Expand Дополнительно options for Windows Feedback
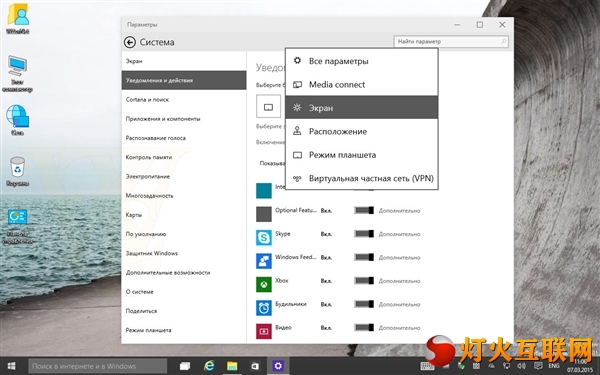This screenshot has height=375, width=600. [399, 258]
